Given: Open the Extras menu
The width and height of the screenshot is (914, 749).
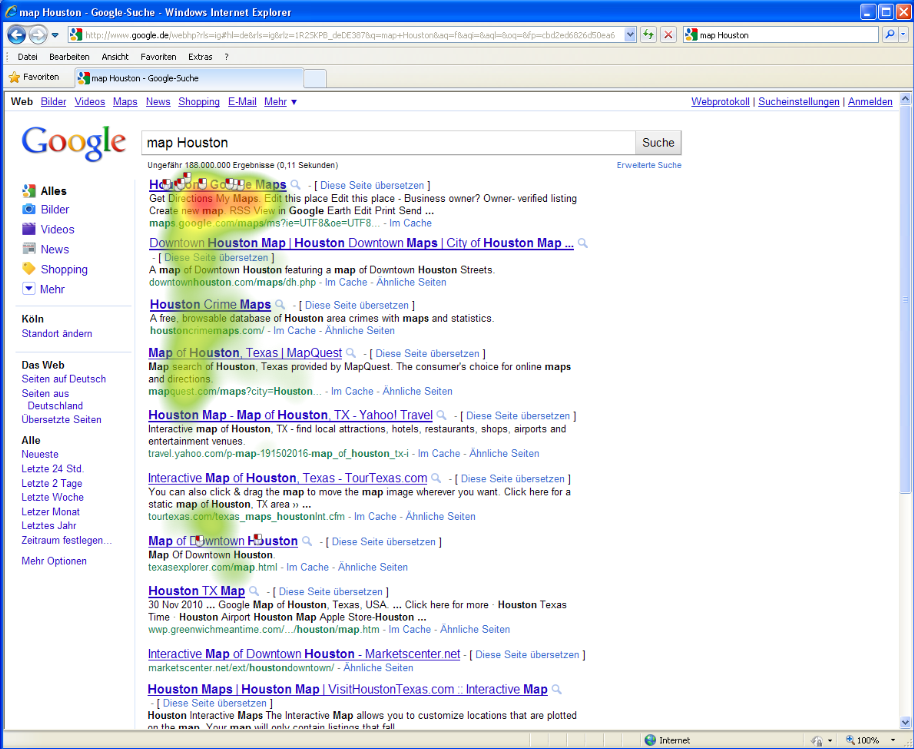Looking at the screenshot, I should (200, 57).
